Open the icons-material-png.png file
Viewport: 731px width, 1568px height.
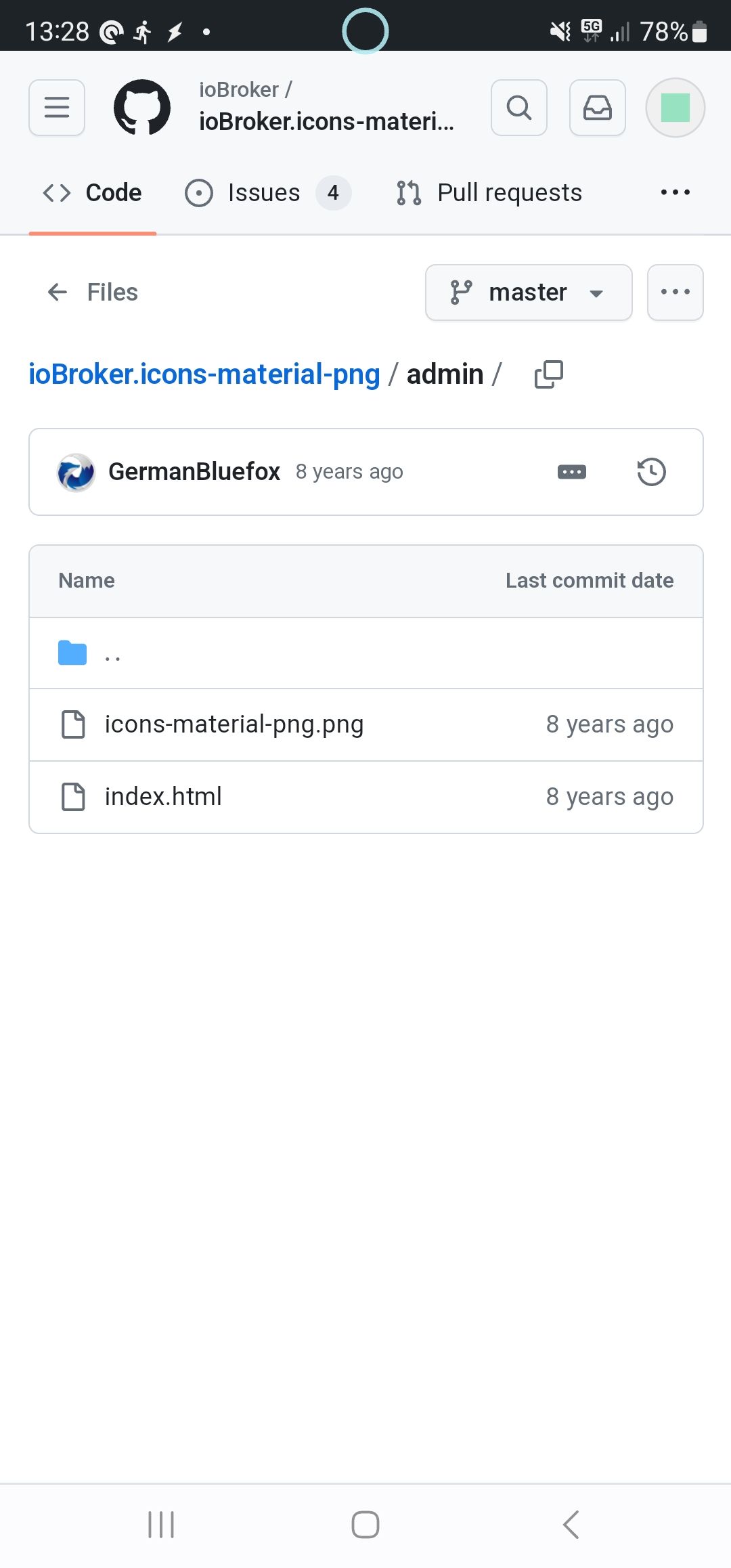tap(234, 724)
